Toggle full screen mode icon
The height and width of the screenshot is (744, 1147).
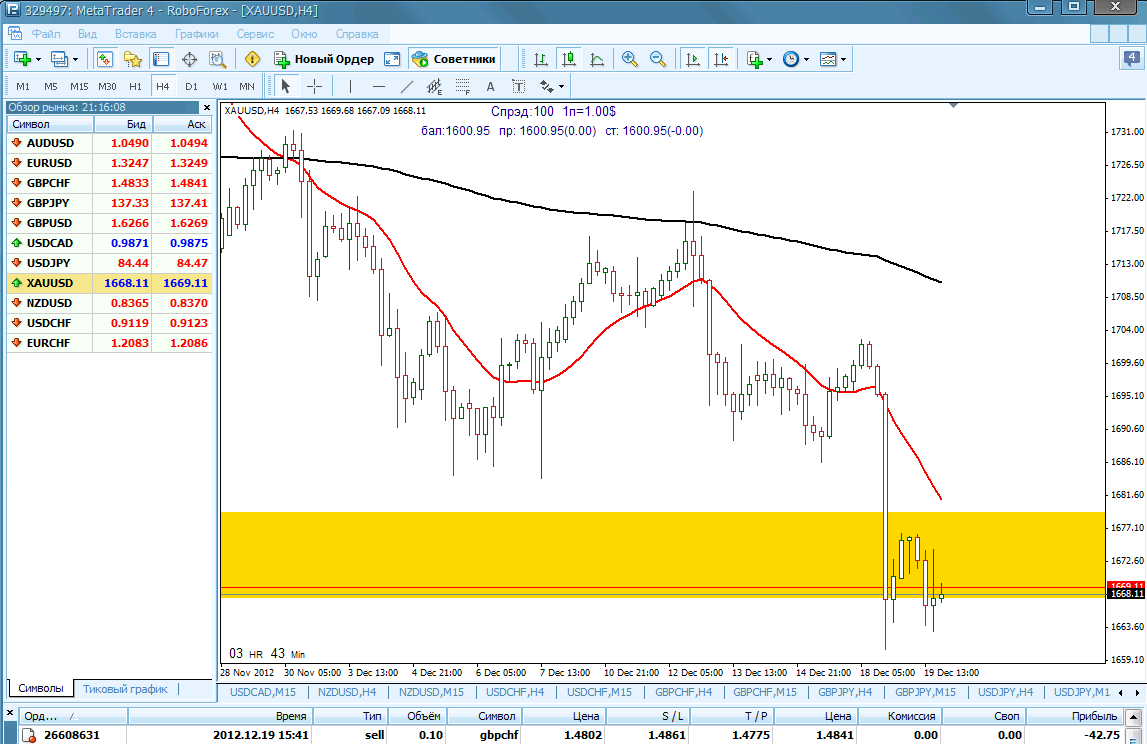(x=392, y=59)
